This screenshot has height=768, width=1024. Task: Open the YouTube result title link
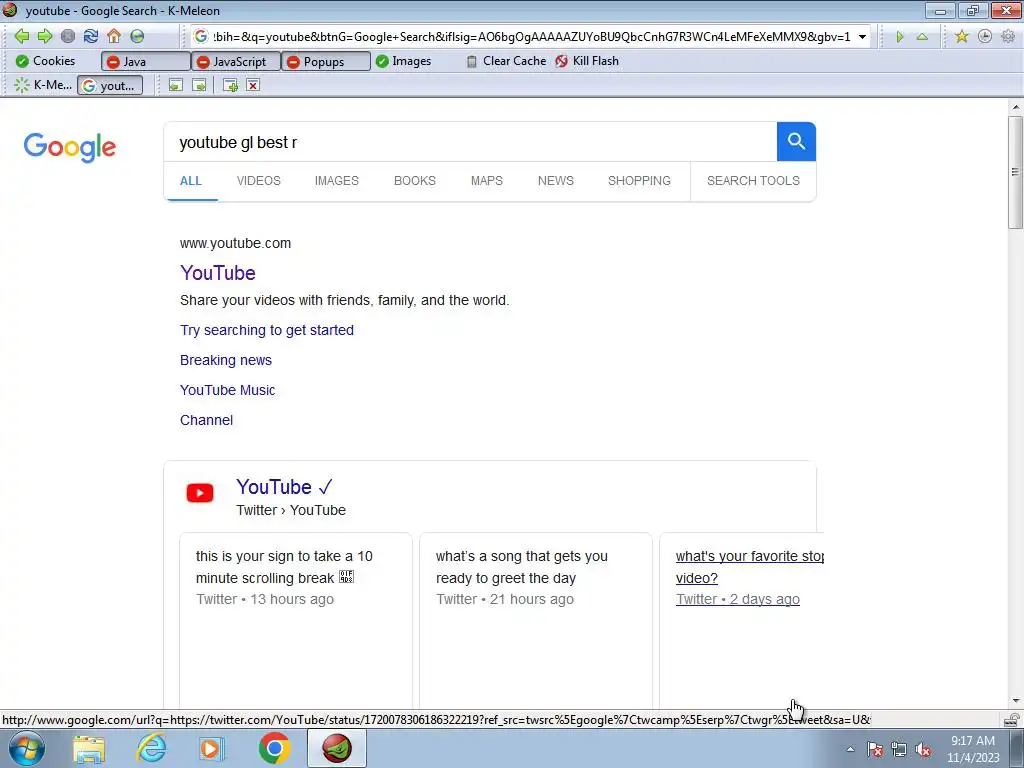(218, 273)
